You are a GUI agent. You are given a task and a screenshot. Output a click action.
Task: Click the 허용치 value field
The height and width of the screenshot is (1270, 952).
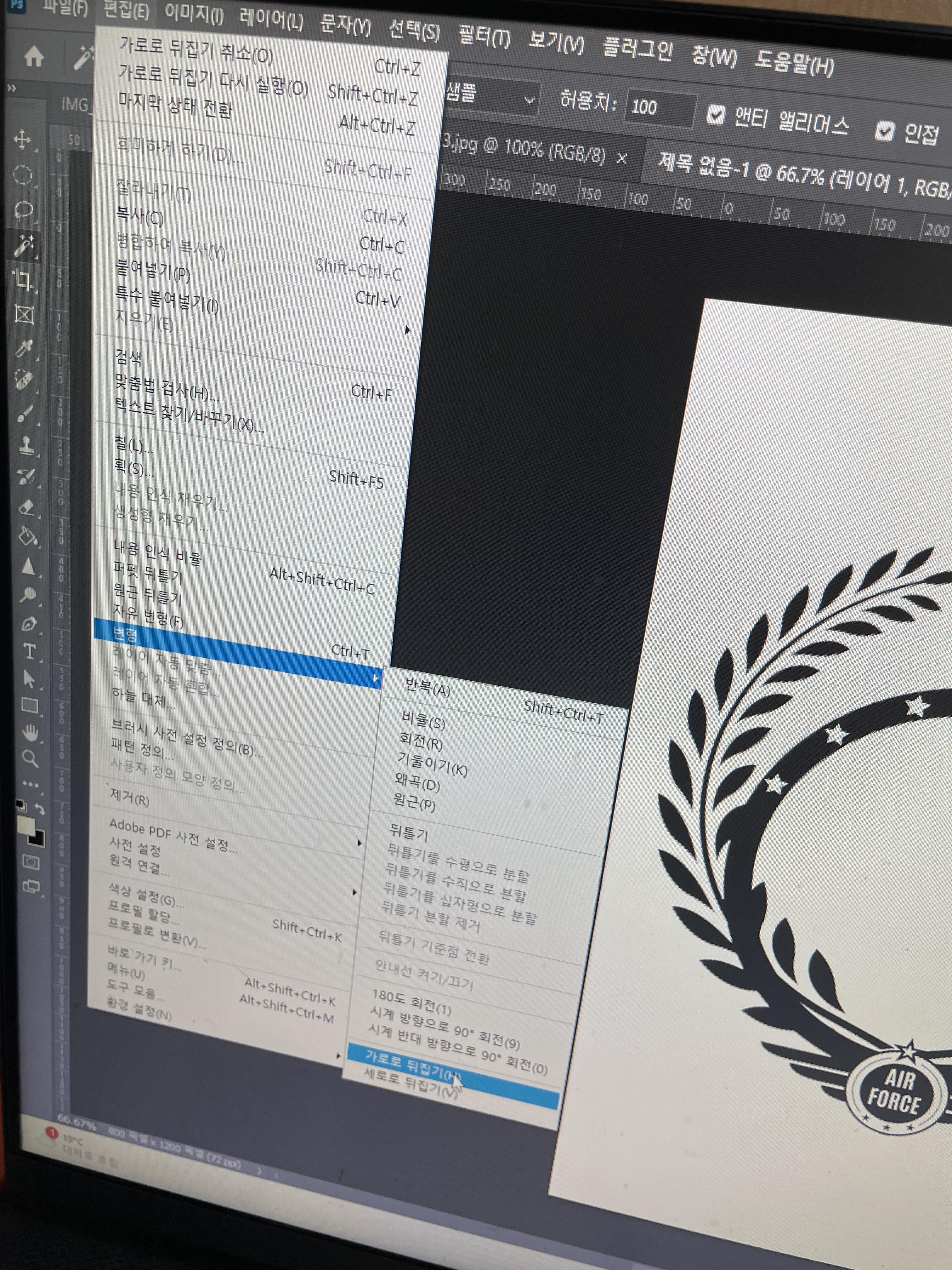tap(660, 108)
